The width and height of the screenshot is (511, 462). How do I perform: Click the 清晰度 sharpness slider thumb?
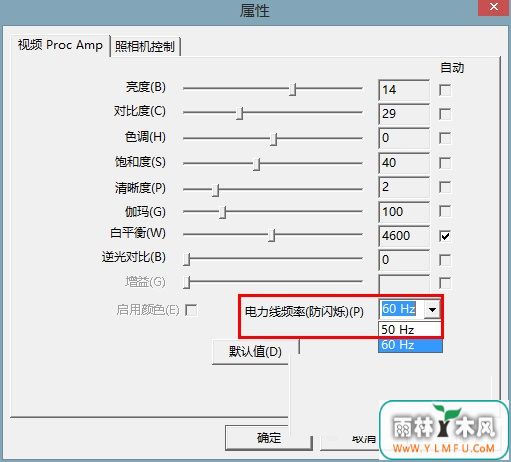216,190
